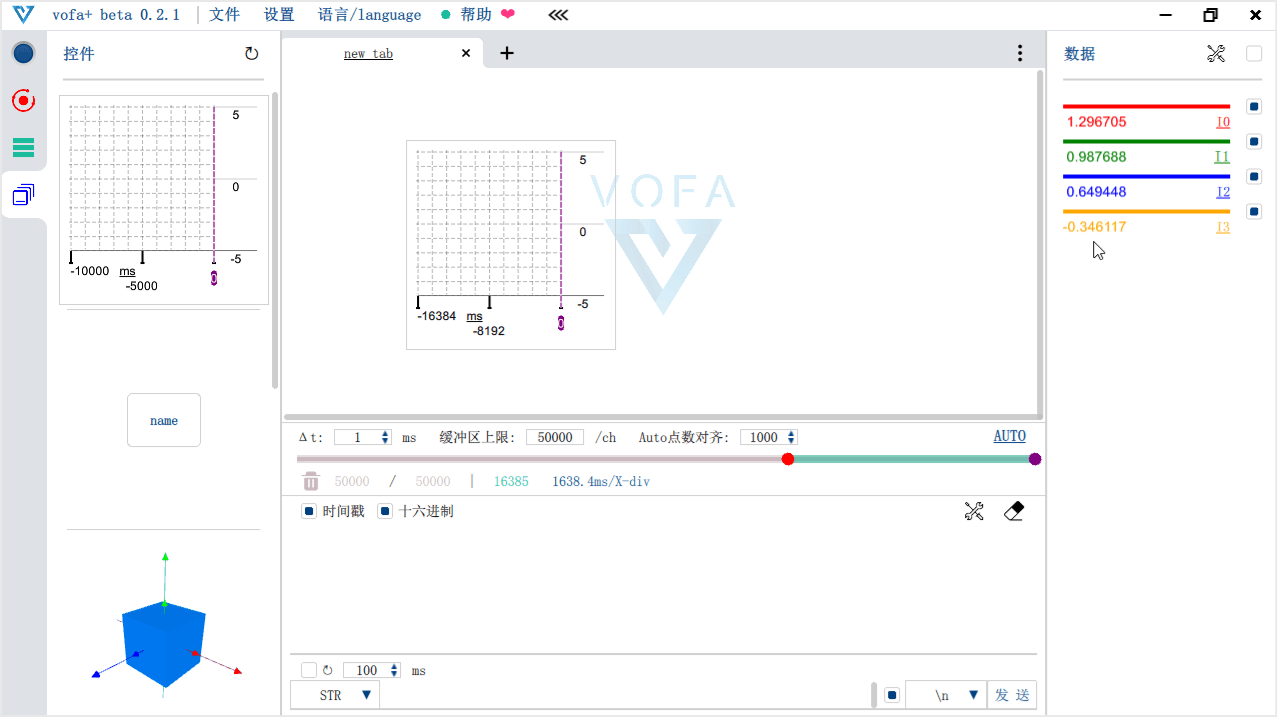Click the purple timeline slider end handle
The height and width of the screenshot is (717, 1277).
click(1035, 459)
